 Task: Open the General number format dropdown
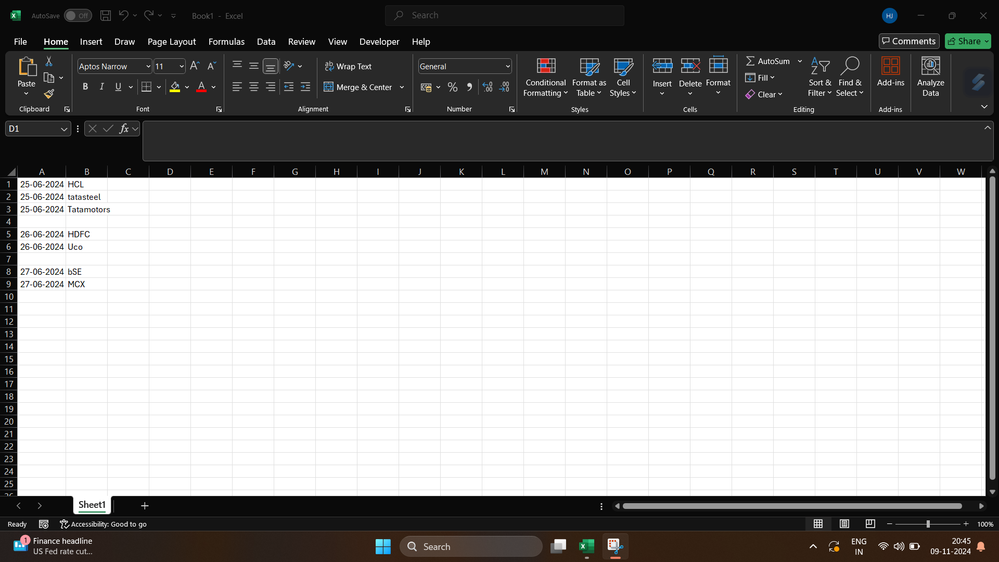coord(507,66)
